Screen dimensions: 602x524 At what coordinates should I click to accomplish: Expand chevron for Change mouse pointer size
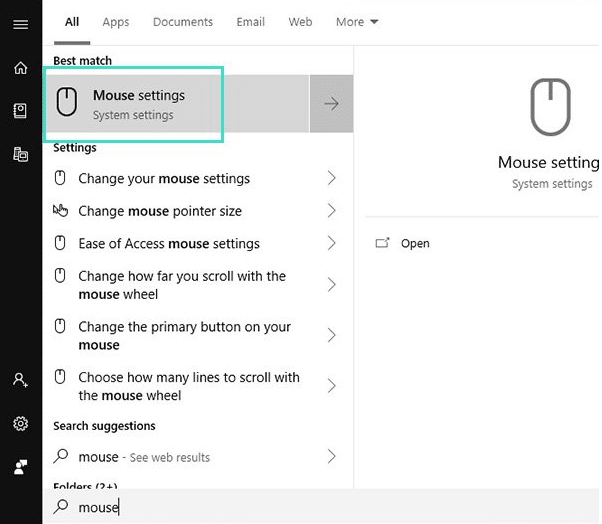pyautogui.click(x=331, y=211)
